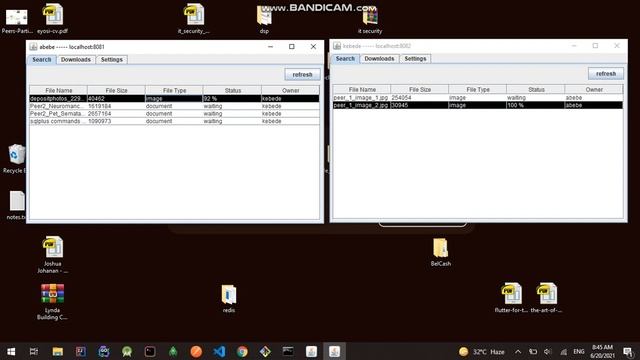This screenshot has width=640, height=360.
Task: Click refresh in the kebede window
Action: tap(606, 74)
